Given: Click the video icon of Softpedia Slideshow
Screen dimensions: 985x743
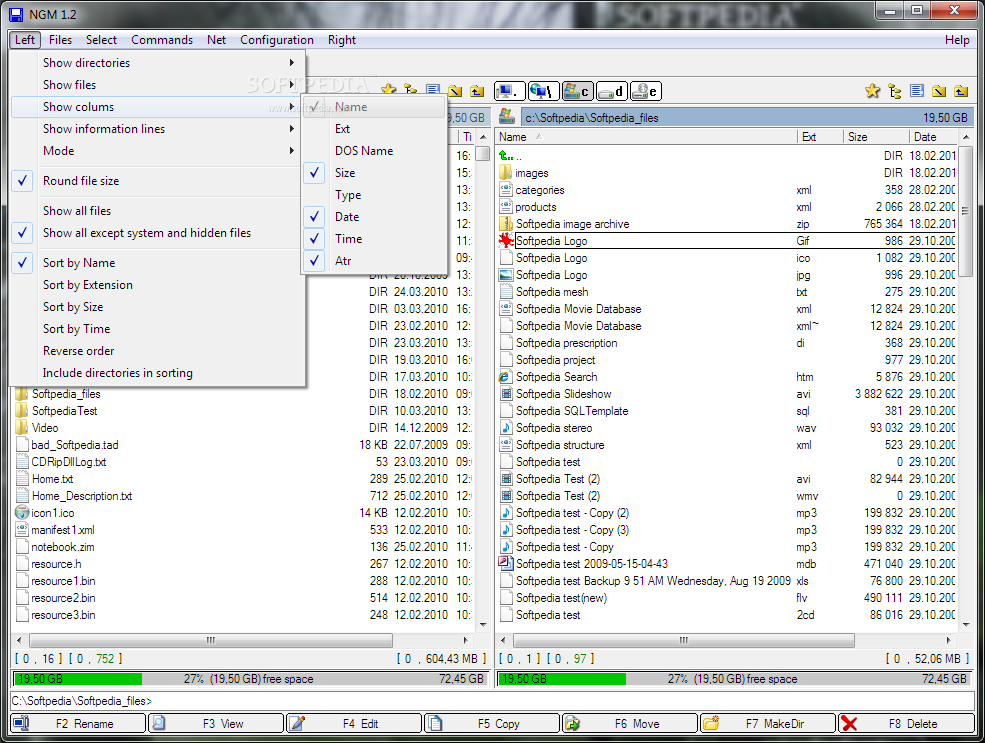Looking at the screenshot, I should tap(506, 394).
